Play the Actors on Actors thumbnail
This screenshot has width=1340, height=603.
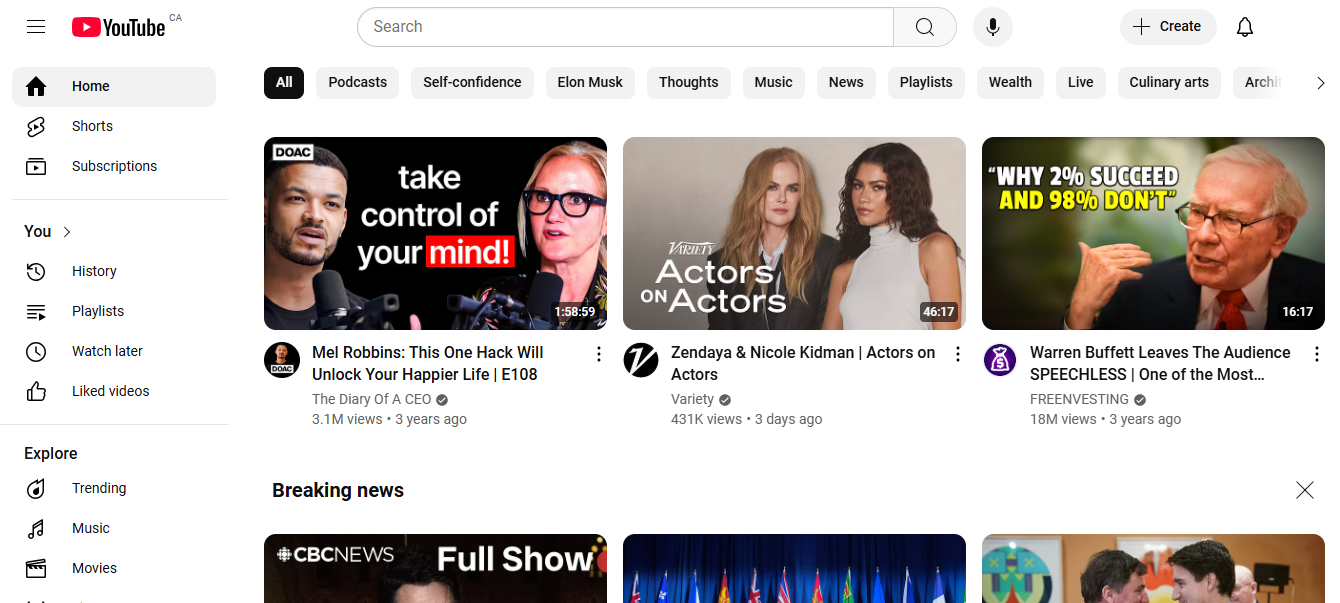tap(794, 233)
